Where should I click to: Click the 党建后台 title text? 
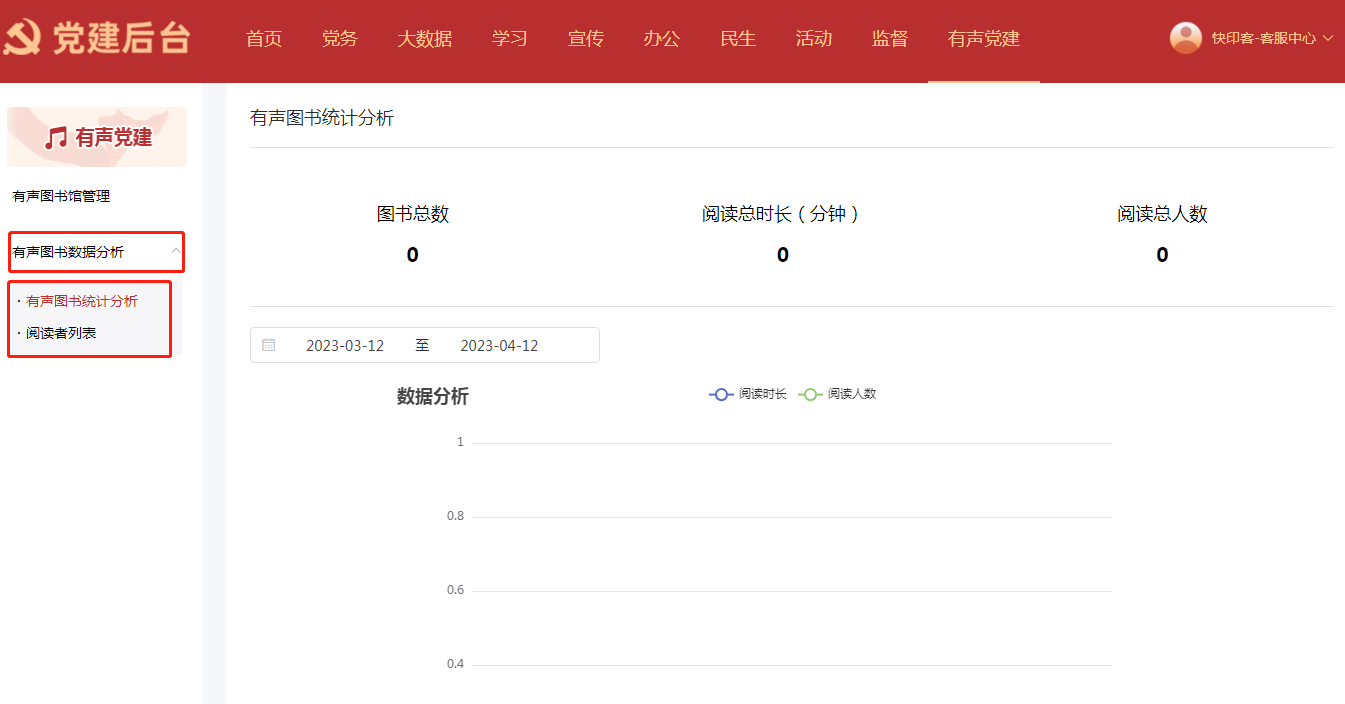click(121, 39)
